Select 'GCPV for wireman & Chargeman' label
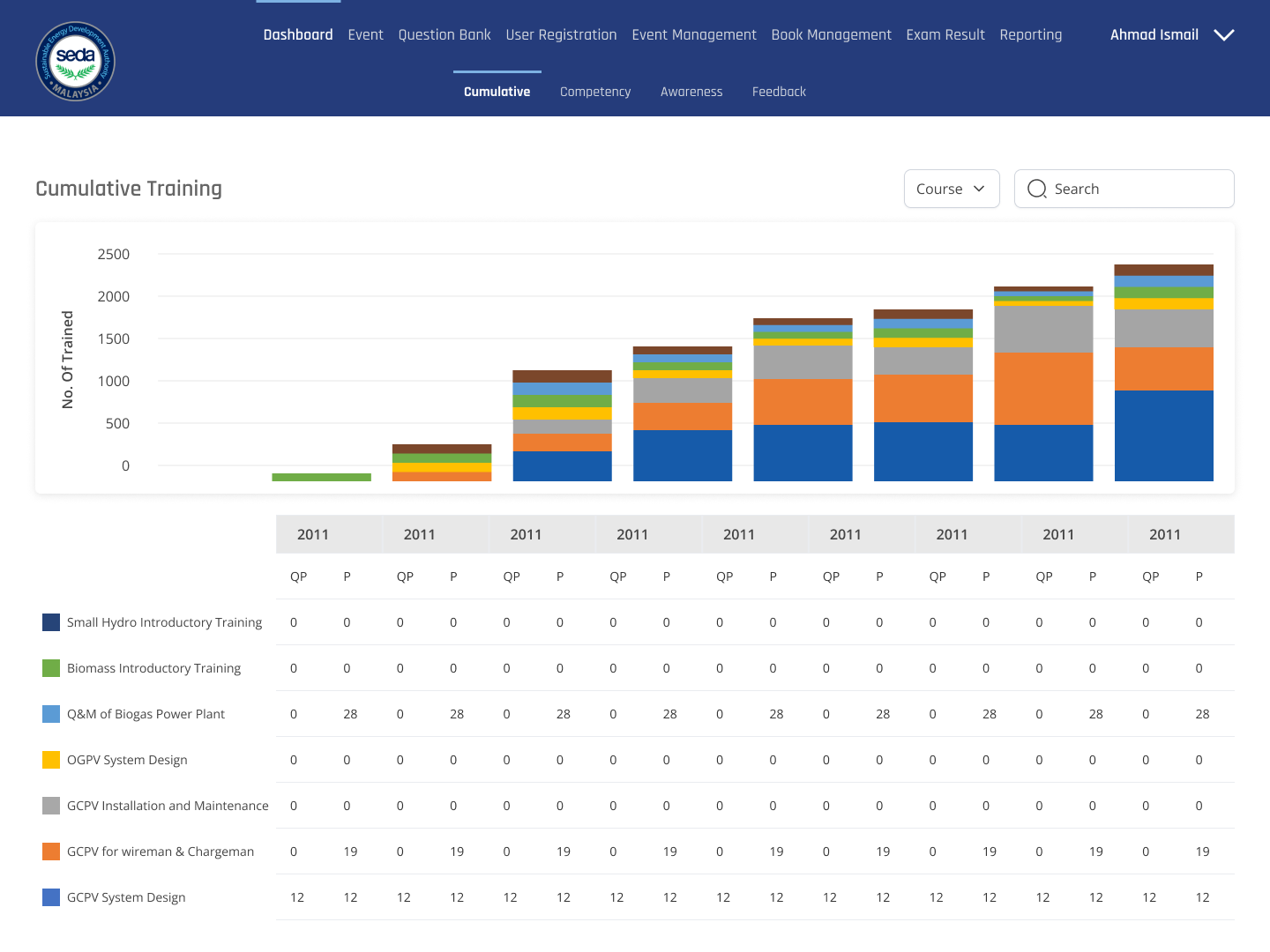Image resolution: width=1270 pixels, height=952 pixels. pos(161,852)
